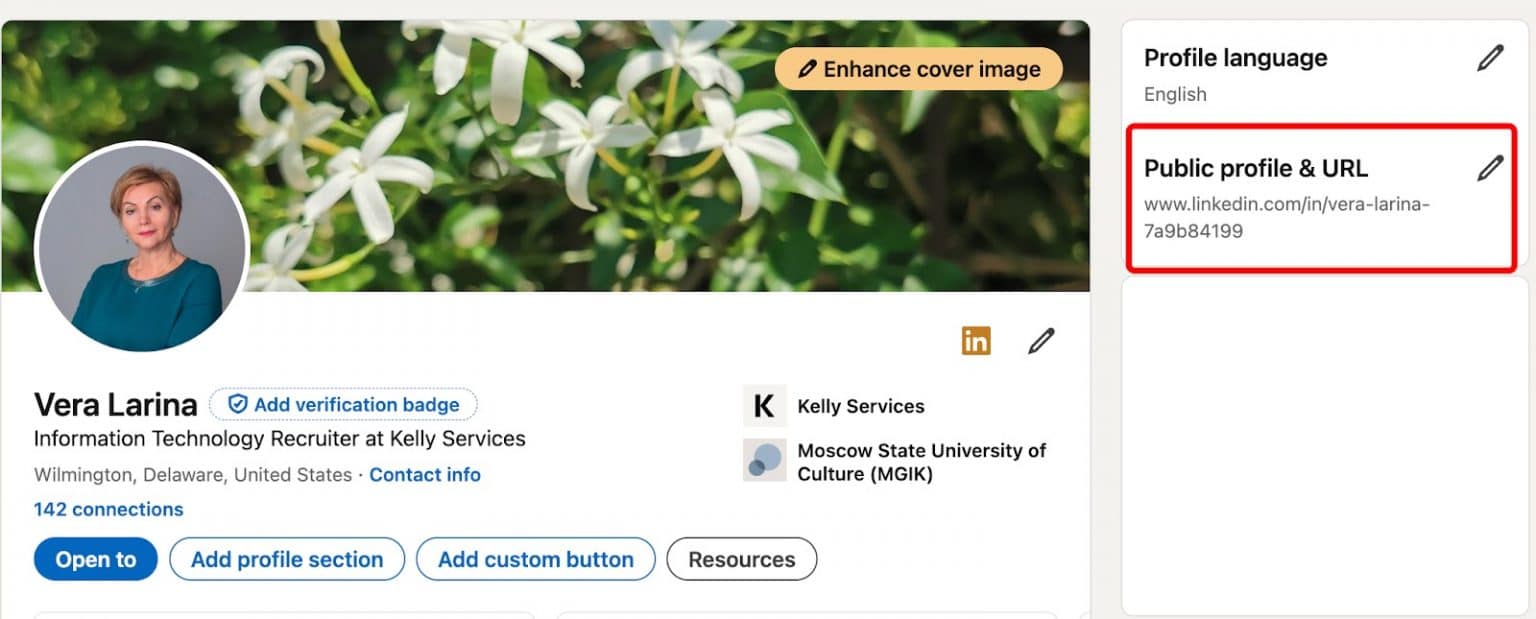
Task: Click Enhance cover image
Action: 918,69
